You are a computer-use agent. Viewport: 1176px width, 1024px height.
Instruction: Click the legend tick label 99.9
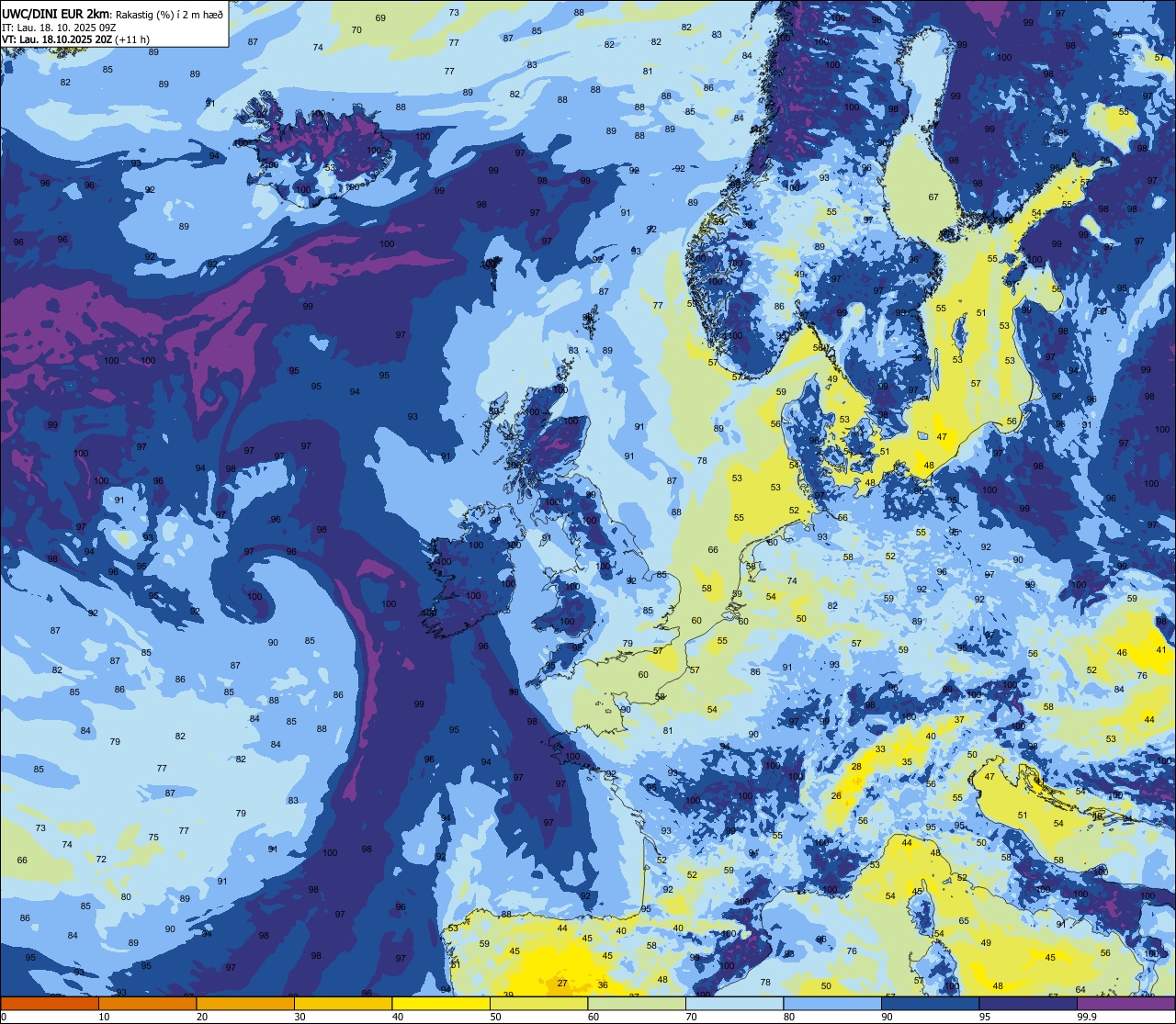[x=1088, y=1017]
